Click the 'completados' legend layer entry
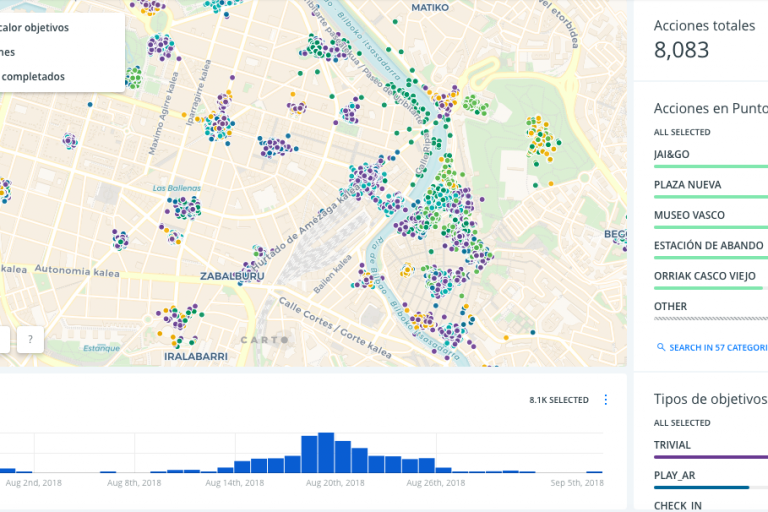This screenshot has height=512, width=768. 32,76
